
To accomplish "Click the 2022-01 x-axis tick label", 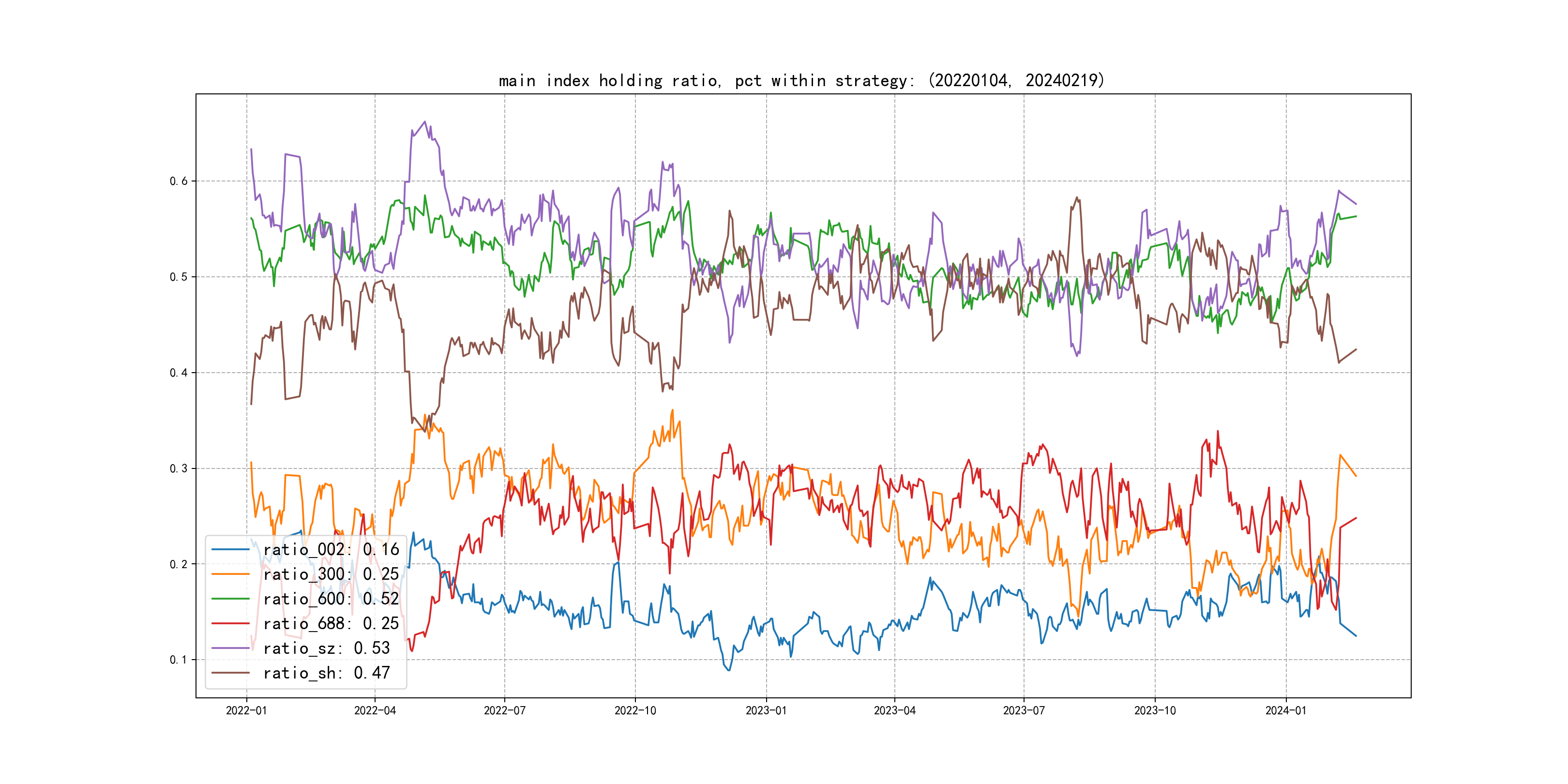I will 246,710.
